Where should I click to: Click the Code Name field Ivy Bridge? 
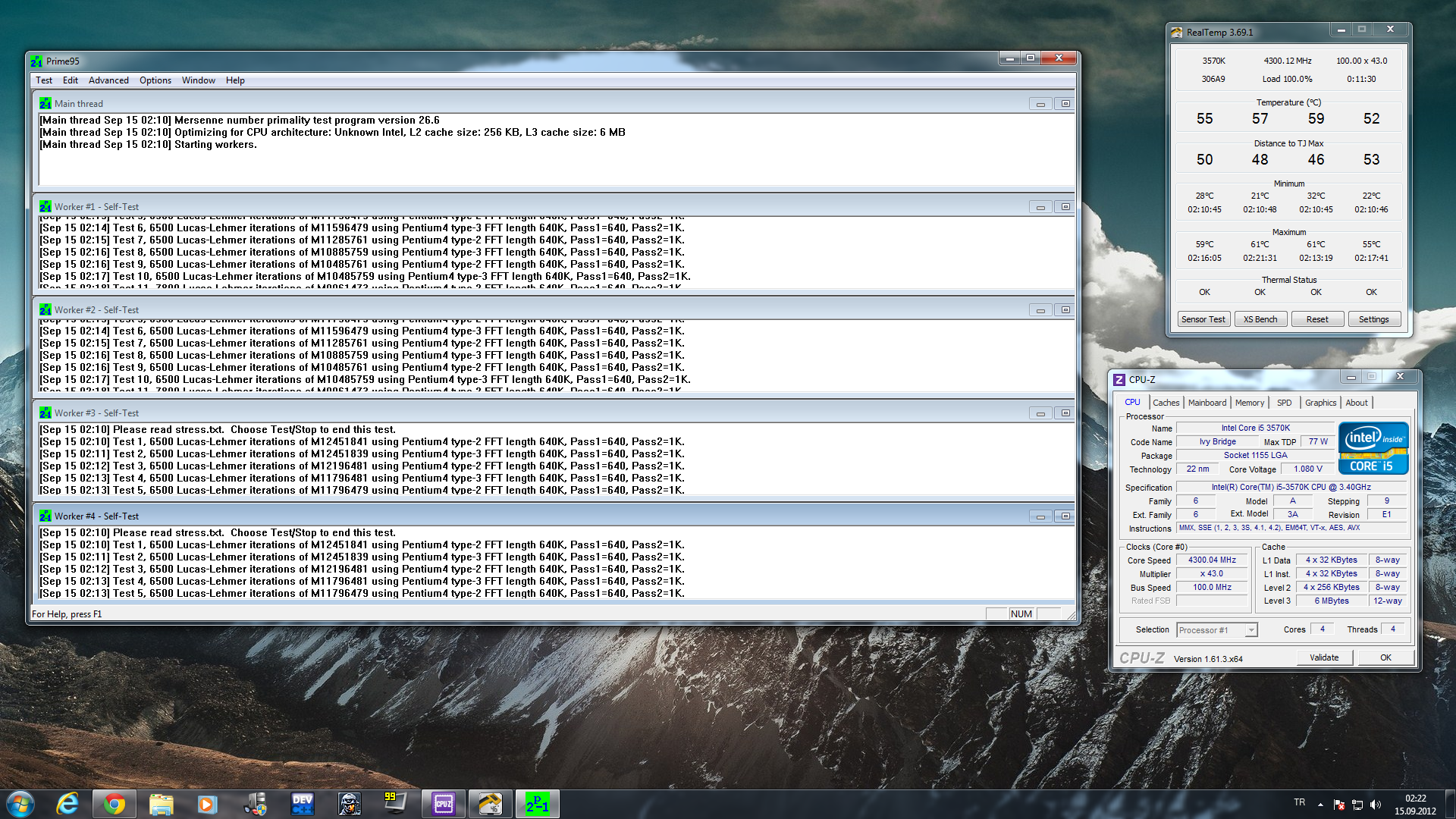(x=1218, y=442)
